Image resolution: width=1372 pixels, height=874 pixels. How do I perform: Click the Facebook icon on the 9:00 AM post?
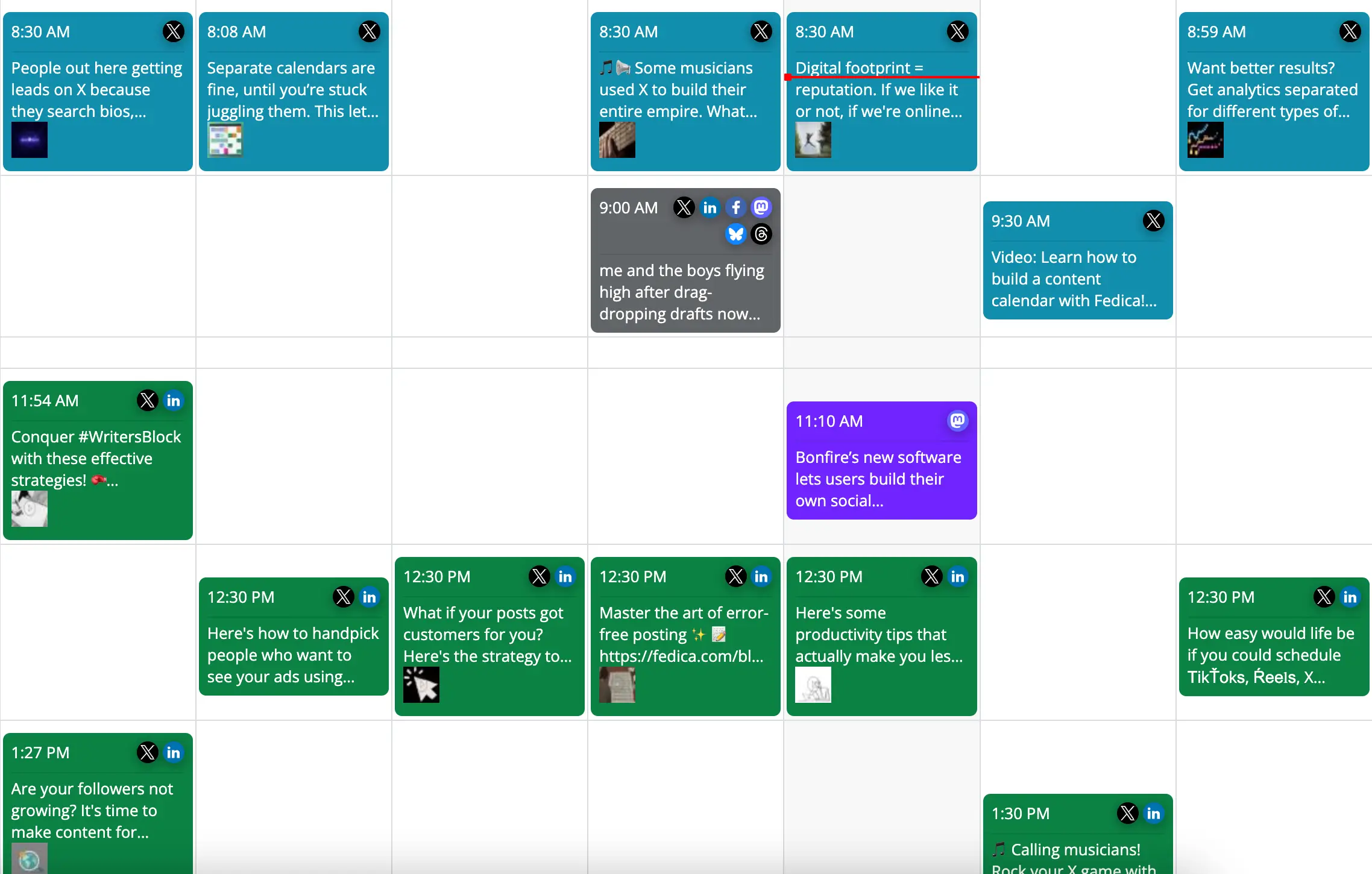tap(735, 208)
